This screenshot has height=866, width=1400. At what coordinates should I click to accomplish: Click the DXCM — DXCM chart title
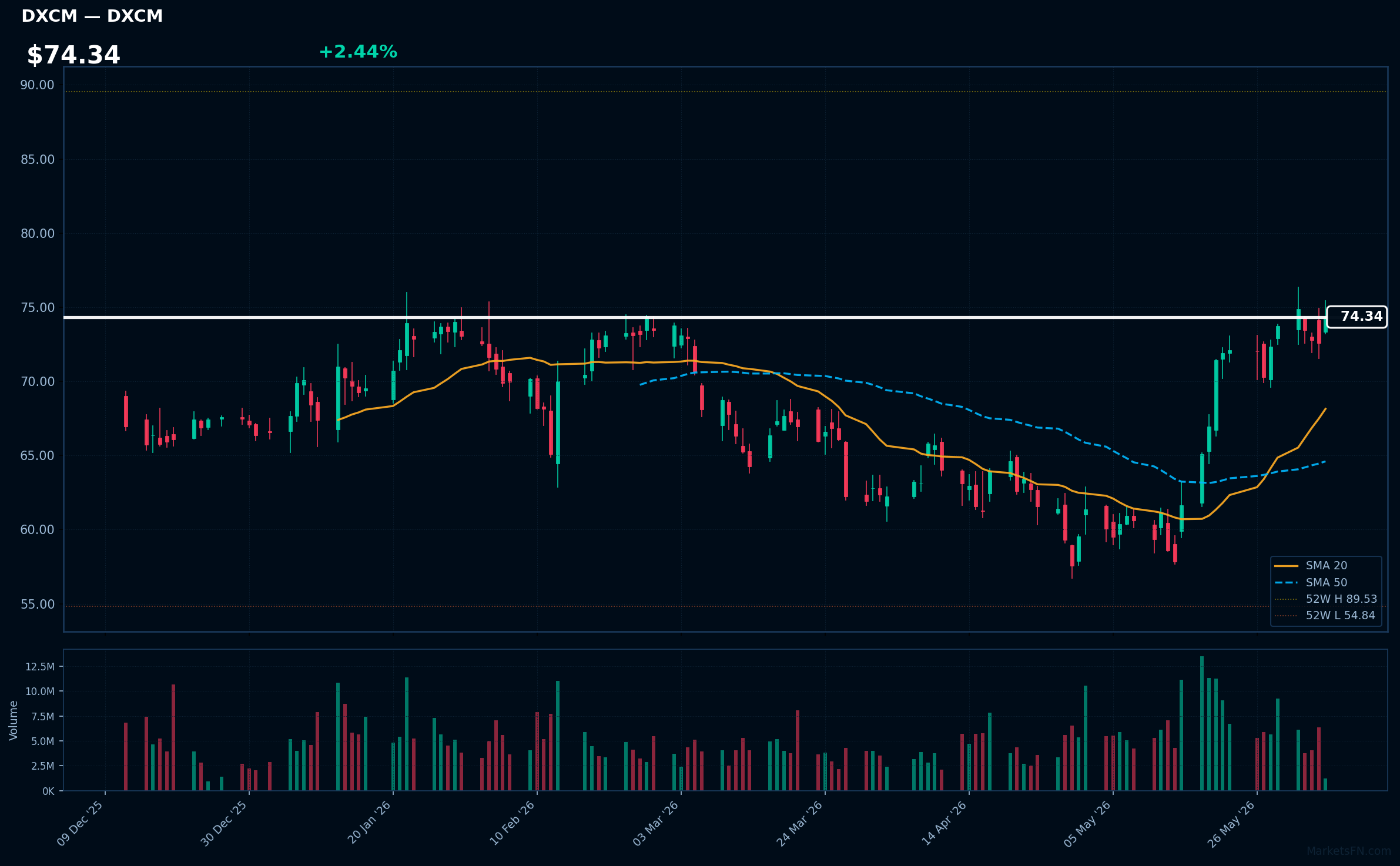point(92,16)
